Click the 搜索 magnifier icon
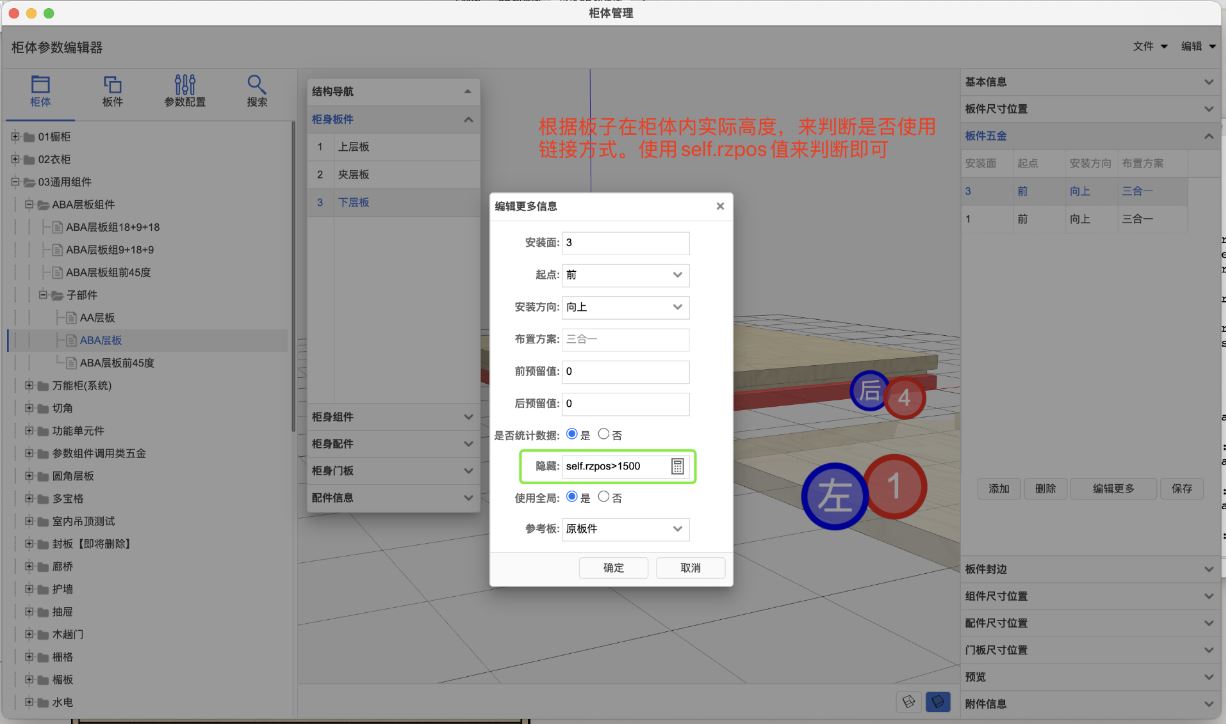The image size is (1226, 724). (x=257, y=91)
